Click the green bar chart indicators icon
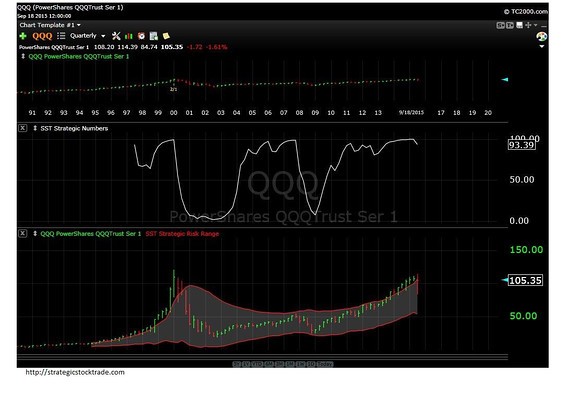The height and width of the screenshot is (398, 569). point(128,36)
